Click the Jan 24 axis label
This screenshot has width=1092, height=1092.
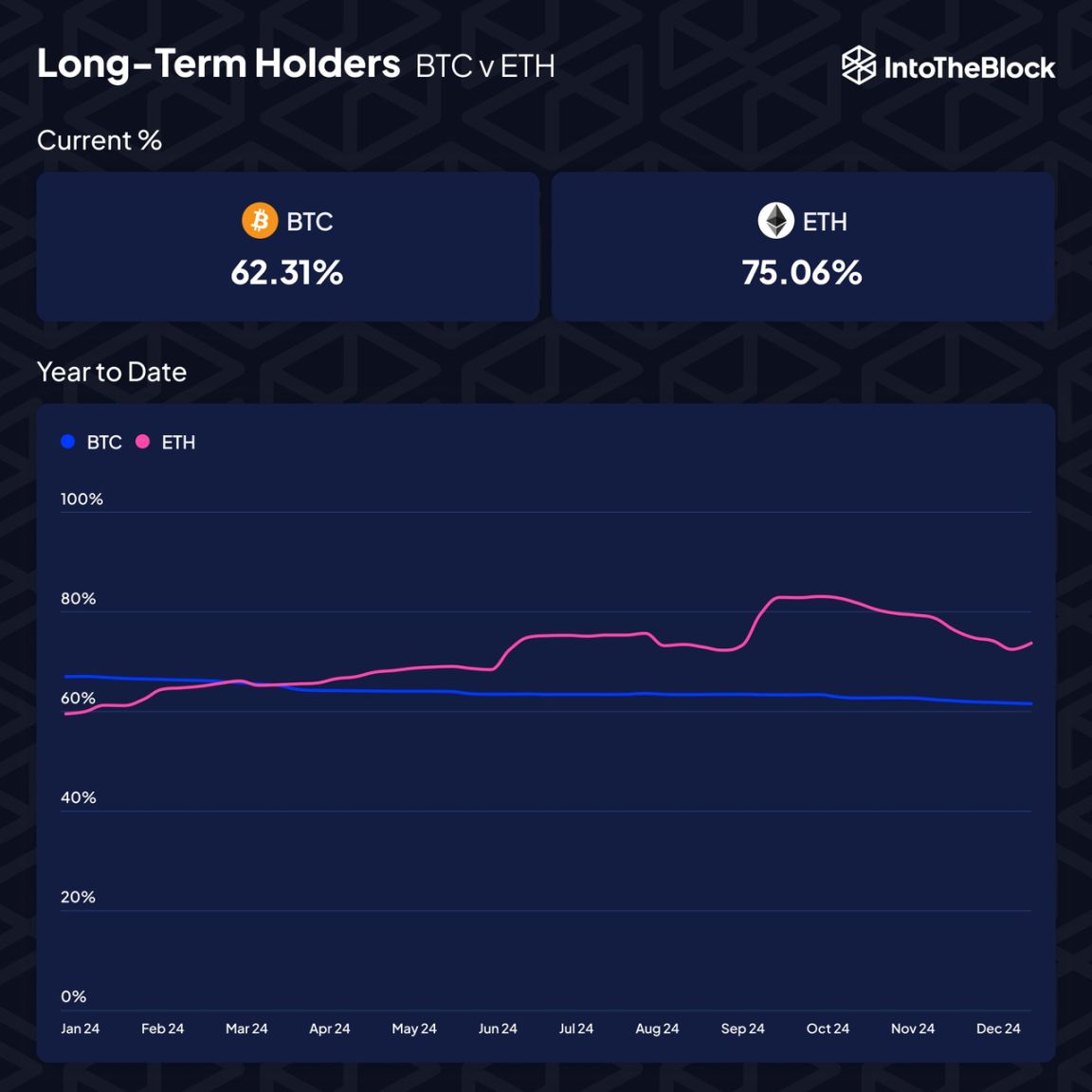coord(81,1028)
